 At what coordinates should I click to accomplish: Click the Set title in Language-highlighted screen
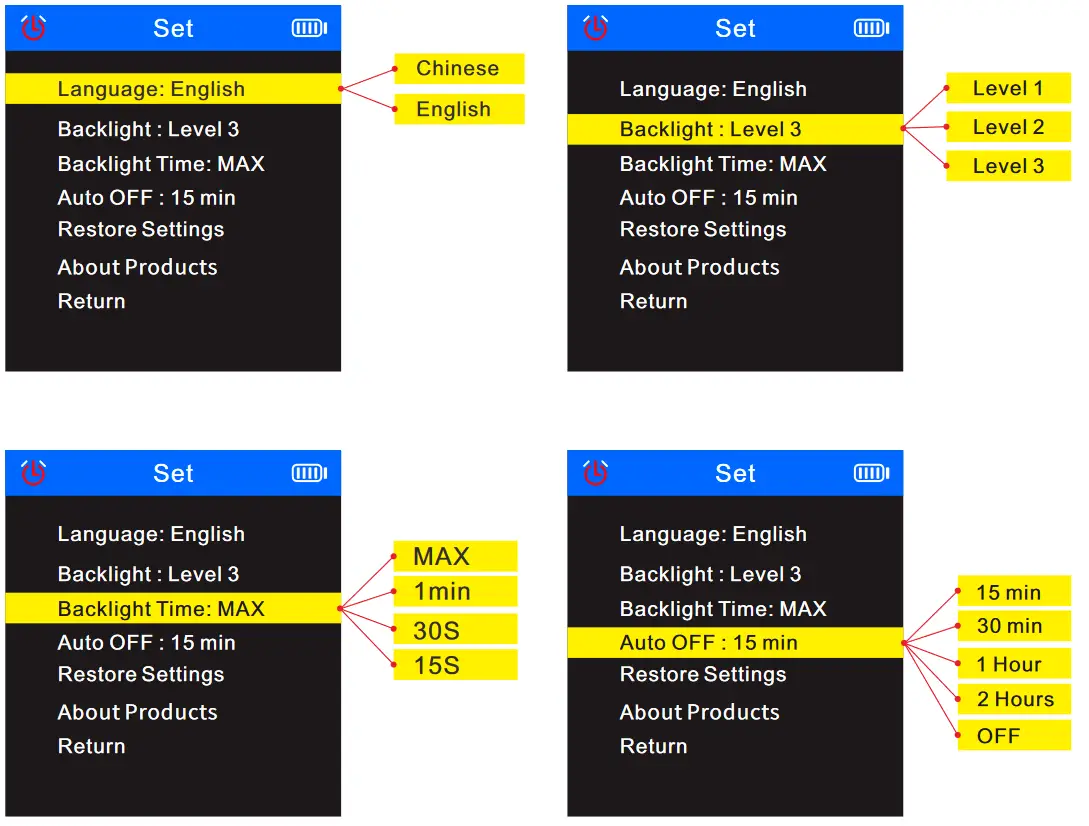(x=173, y=28)
